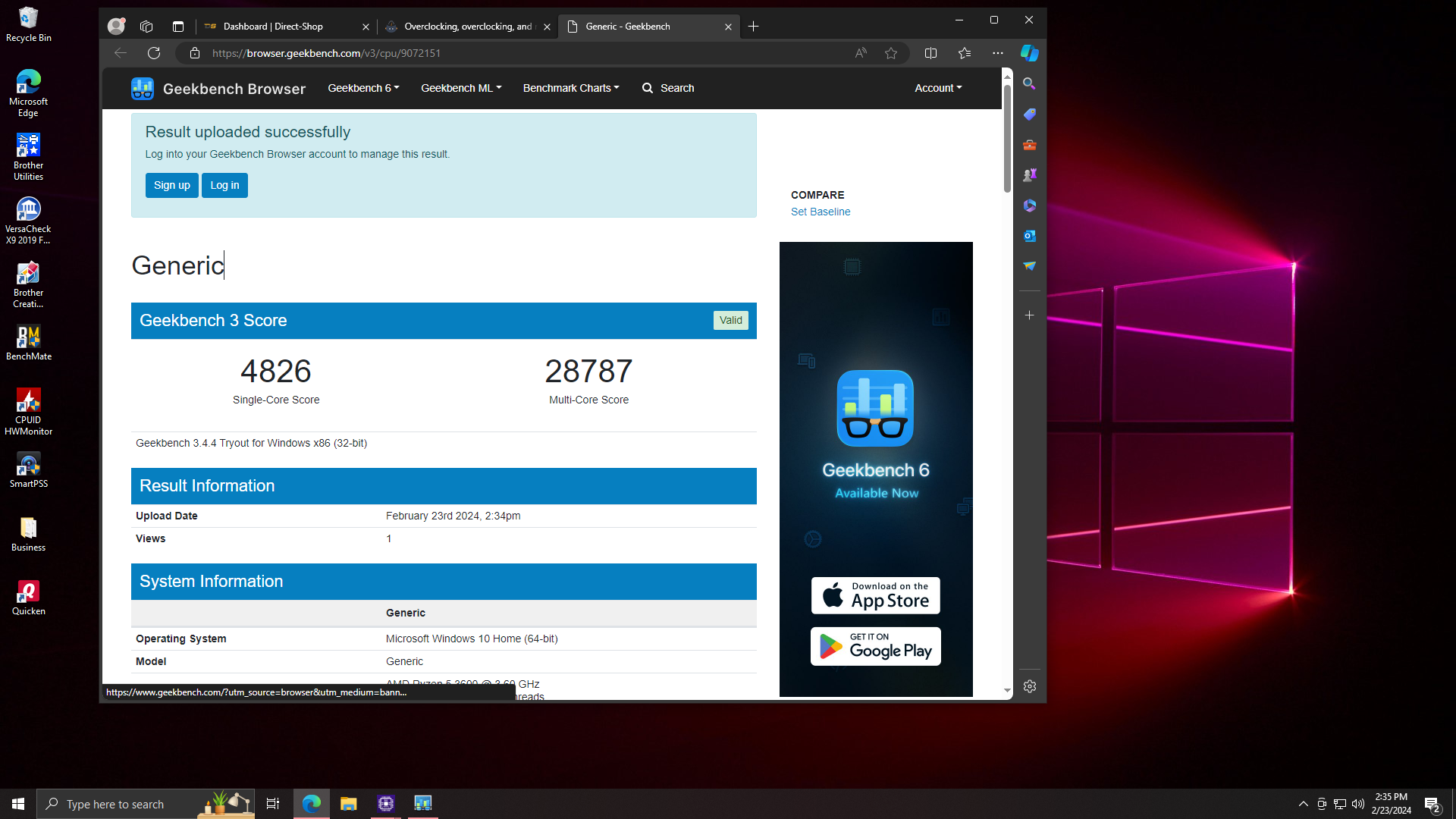Open Edge Settings and more menu
Viewport: 1456px width, 819px height.
[998, 53]
